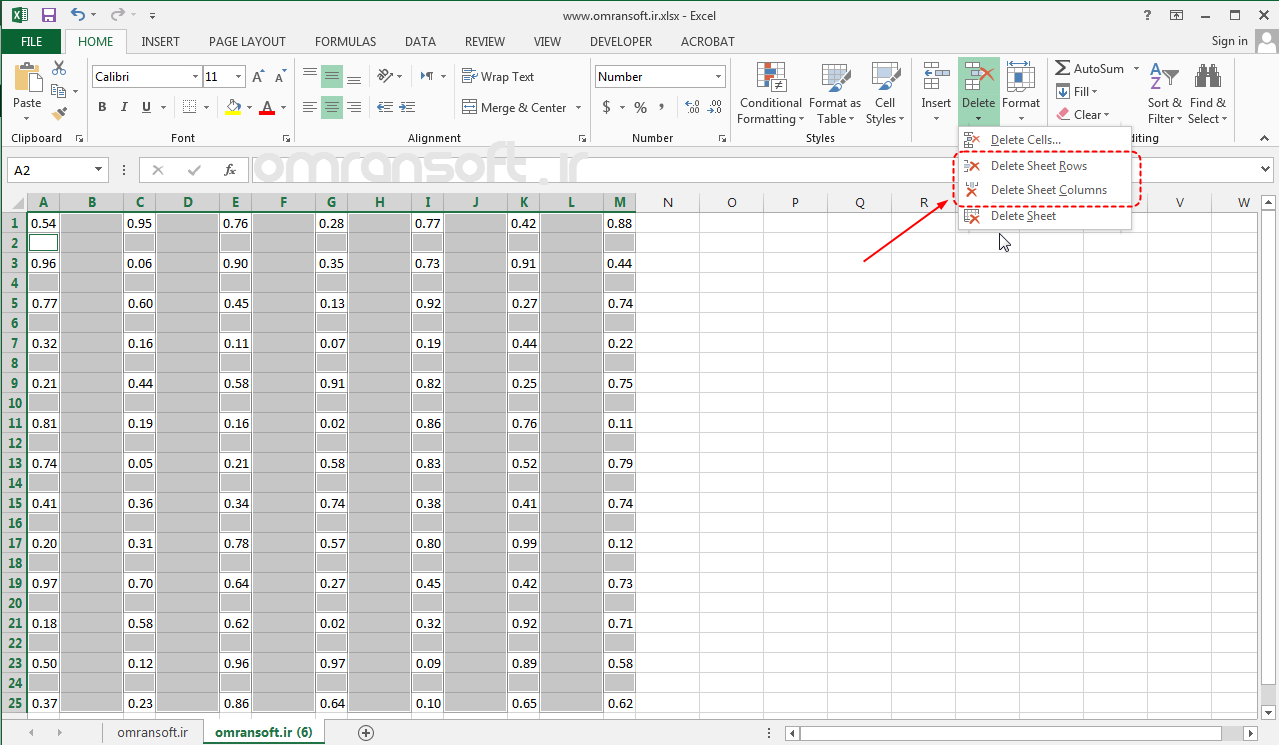Apply the red Font Color

(x=267, y=107)
